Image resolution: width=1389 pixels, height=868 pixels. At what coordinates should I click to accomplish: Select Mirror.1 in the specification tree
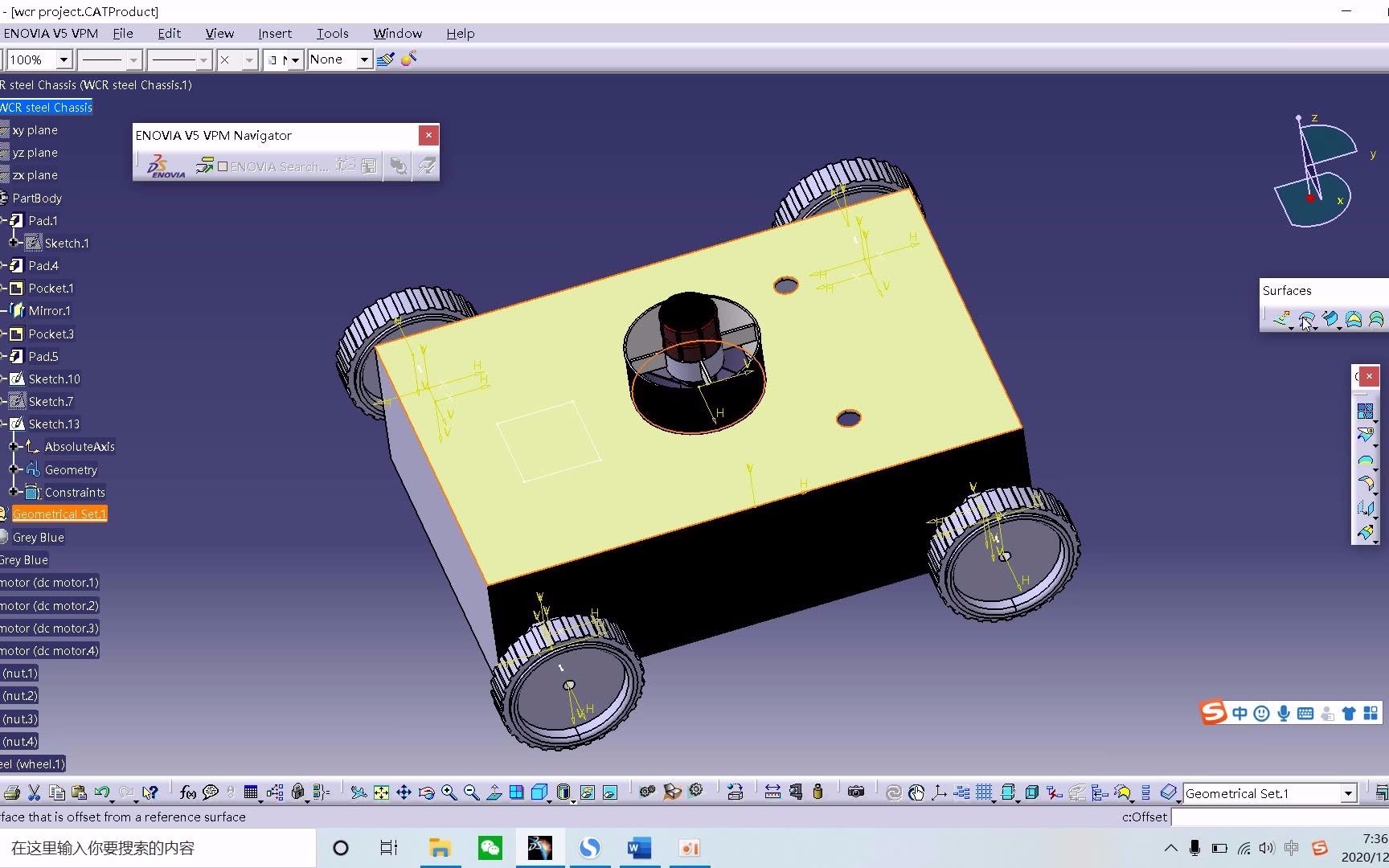(x=49, y=310)
